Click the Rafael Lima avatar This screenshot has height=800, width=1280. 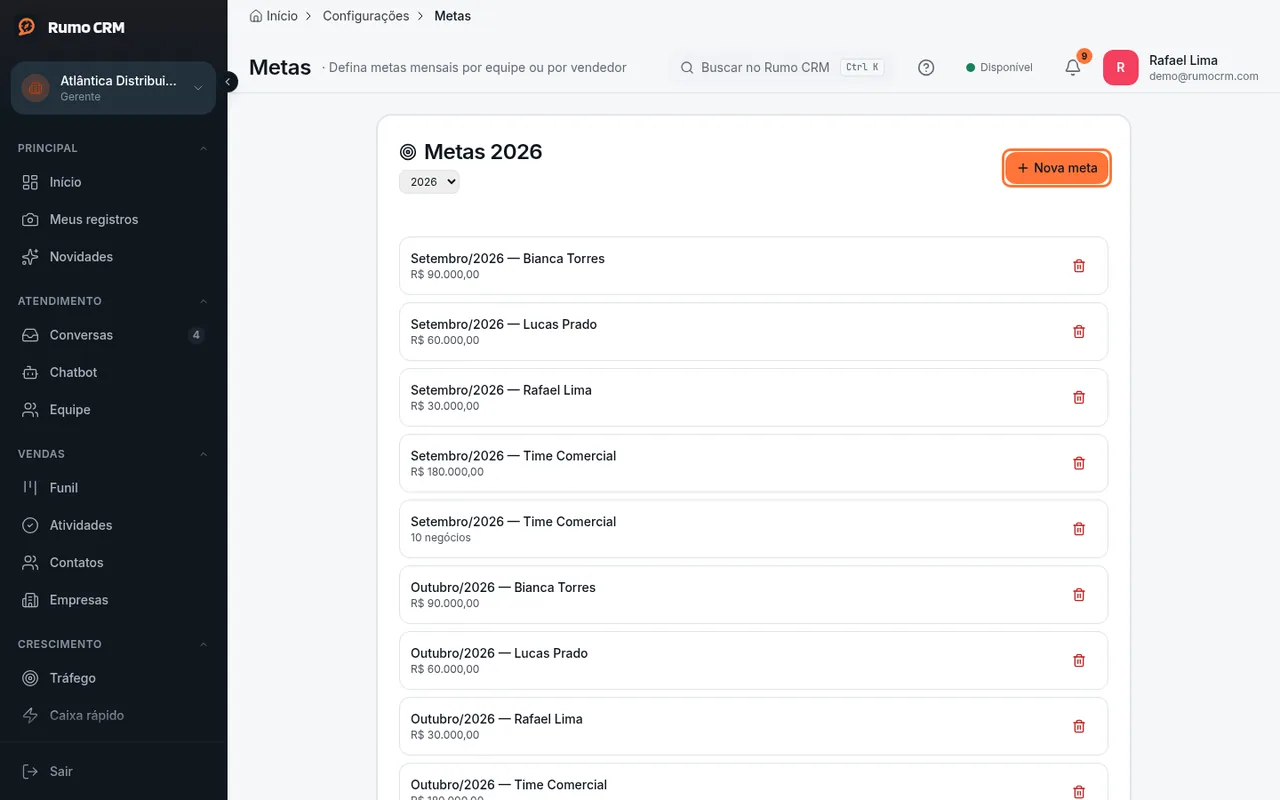(x=1120, y=68)
